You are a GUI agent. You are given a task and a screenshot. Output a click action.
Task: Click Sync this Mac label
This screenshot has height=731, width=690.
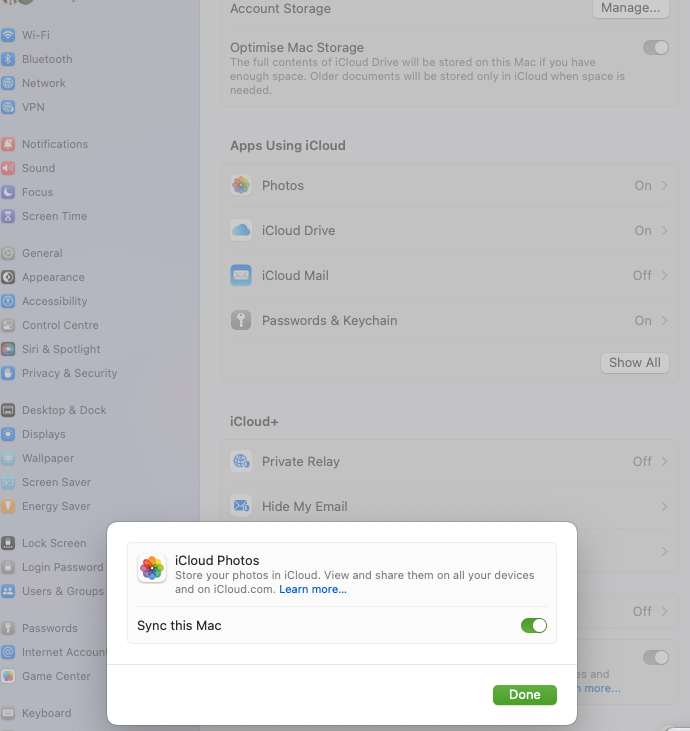tap(179, 626)
